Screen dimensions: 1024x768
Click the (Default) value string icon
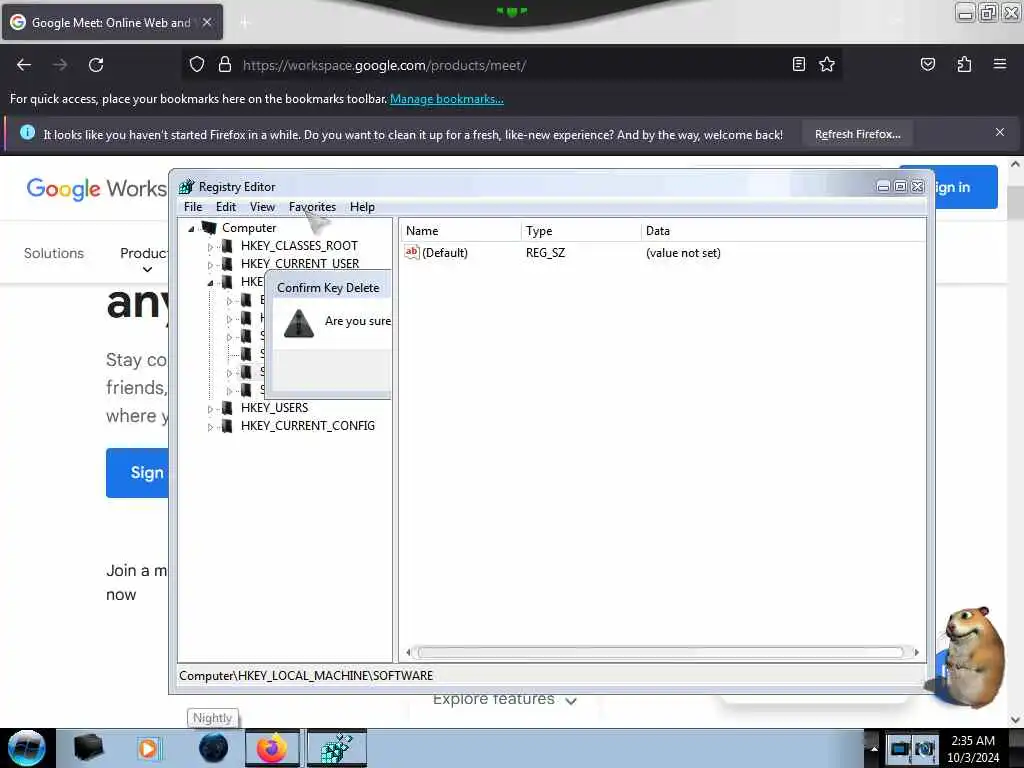(x=411, y=252)
